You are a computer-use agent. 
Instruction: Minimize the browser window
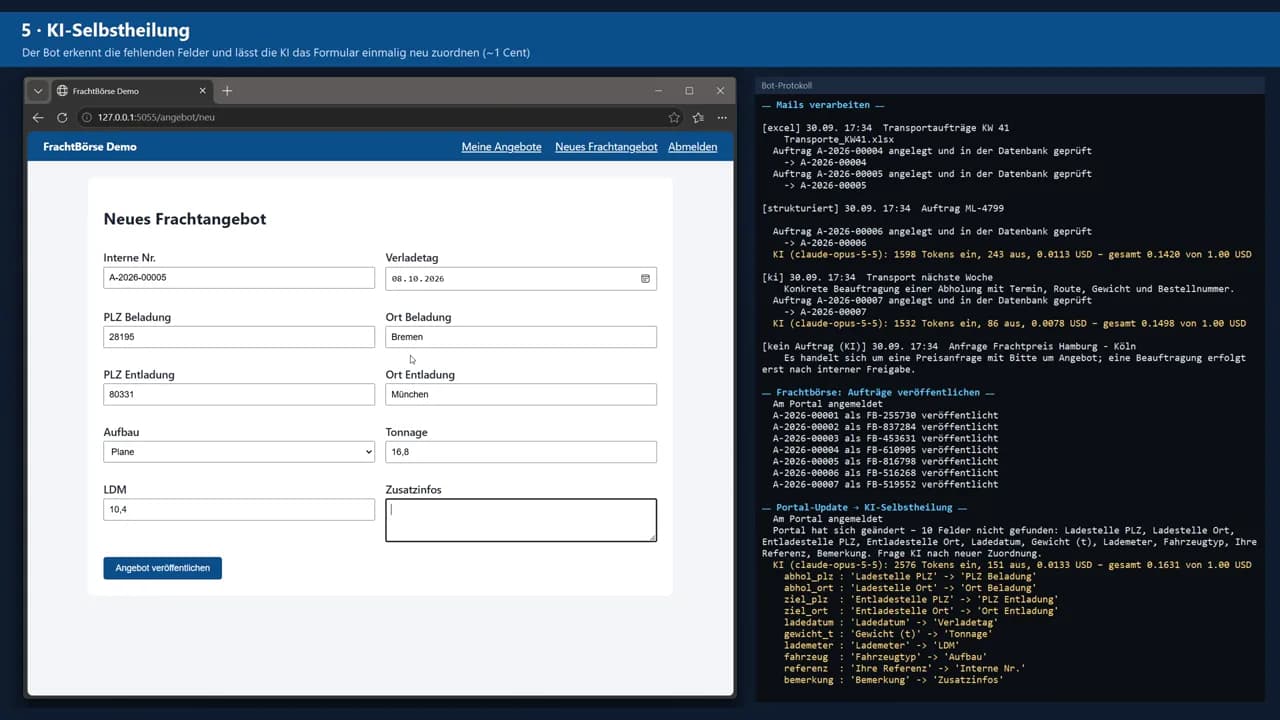point(659,91)
